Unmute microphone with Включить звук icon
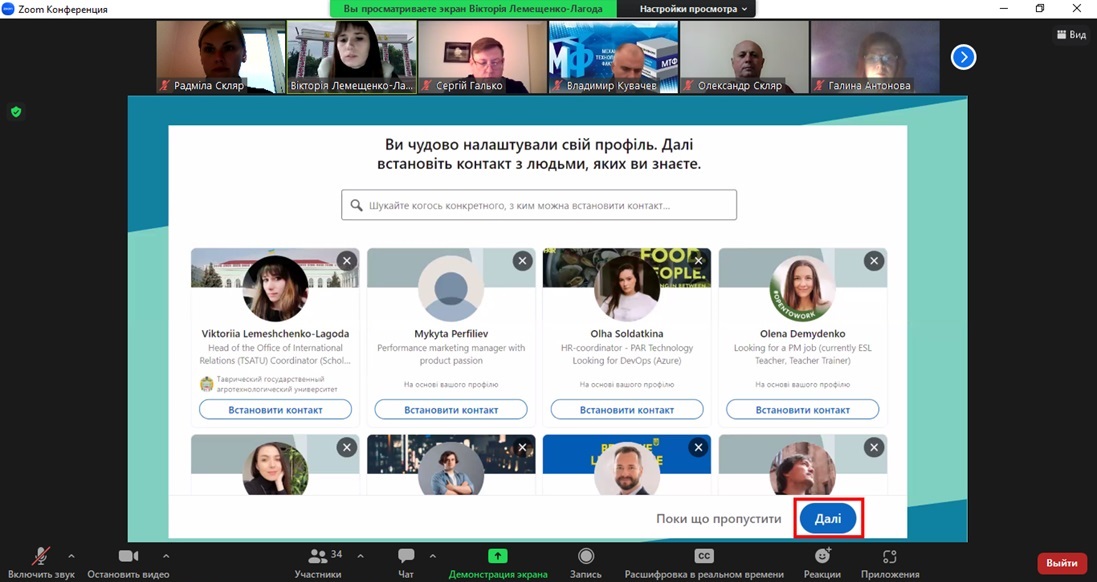 pyautogui.click(x=41, y=556)
